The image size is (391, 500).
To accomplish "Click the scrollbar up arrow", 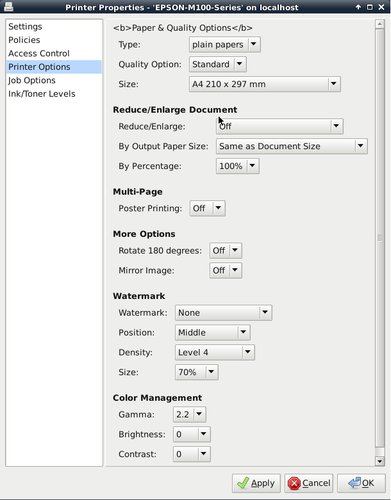I will coord(379,24).
